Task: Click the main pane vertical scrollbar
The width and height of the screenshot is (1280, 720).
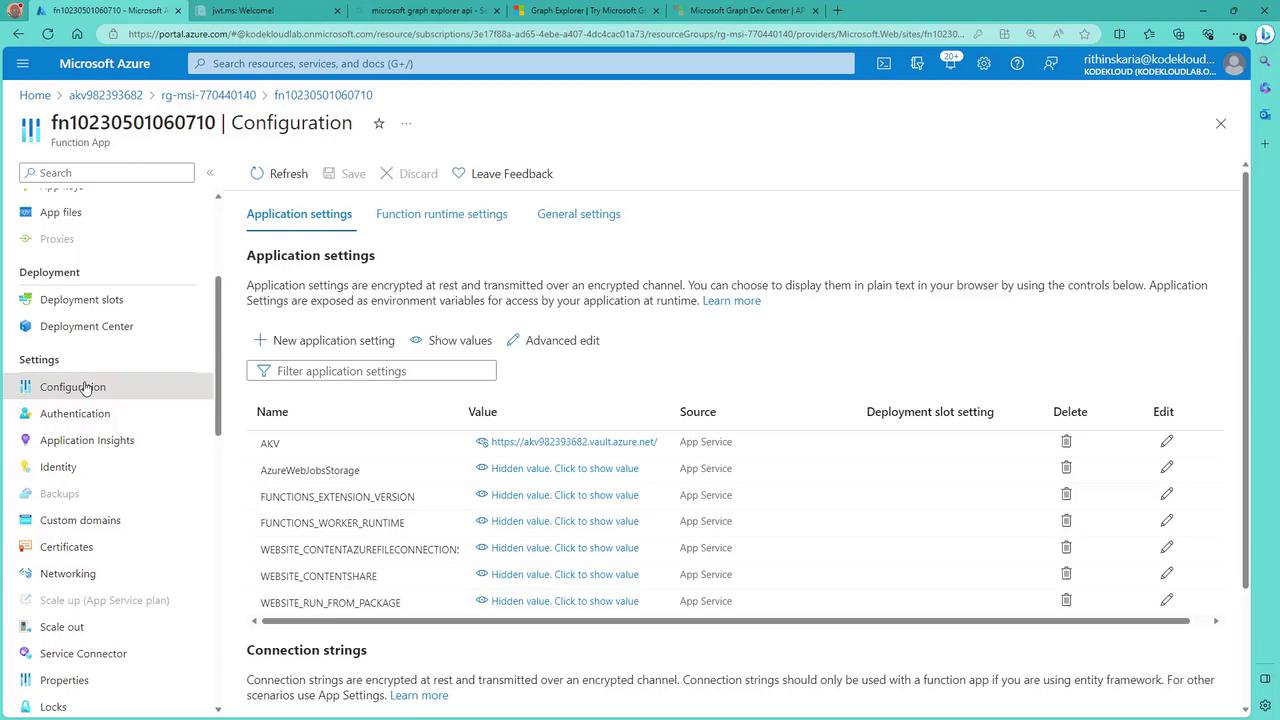Action: click(x=1245, y=380)
